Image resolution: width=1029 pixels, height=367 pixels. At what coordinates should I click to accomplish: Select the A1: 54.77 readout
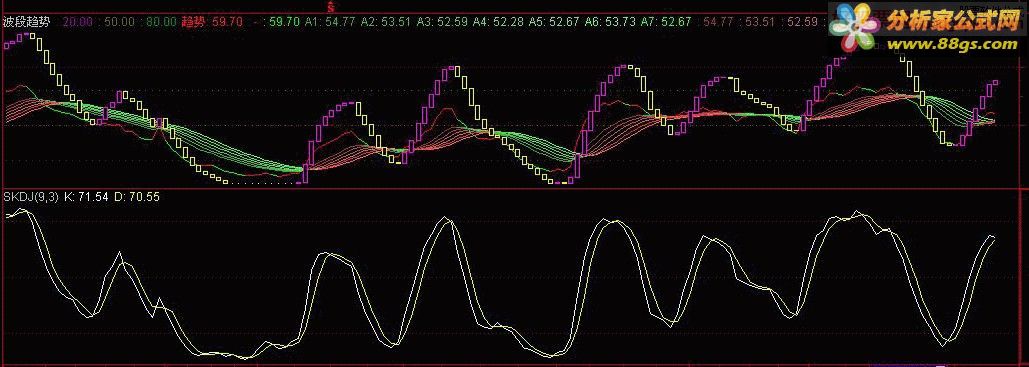(x=330, y=22)
